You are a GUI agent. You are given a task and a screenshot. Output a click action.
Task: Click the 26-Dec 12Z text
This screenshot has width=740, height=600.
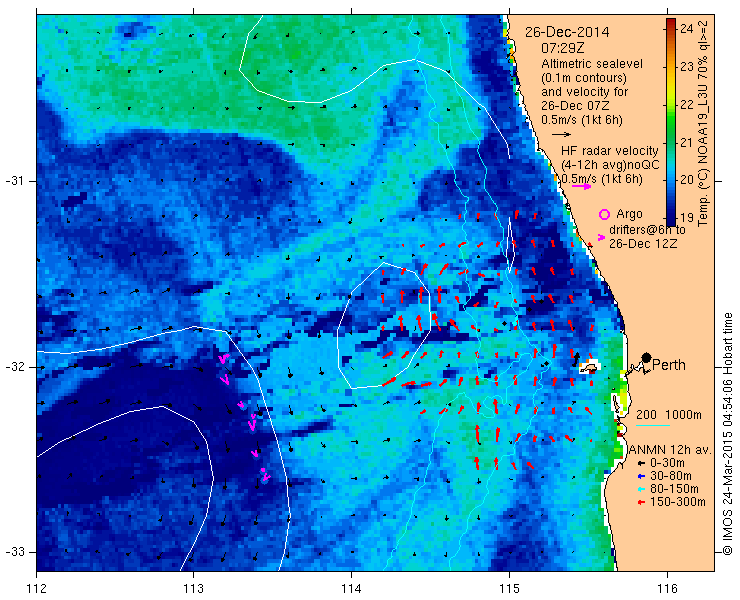coord(643,244)
